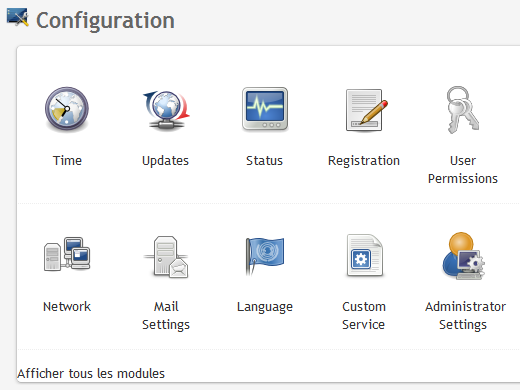Open the 'Registration' text label

coord(364,161)
